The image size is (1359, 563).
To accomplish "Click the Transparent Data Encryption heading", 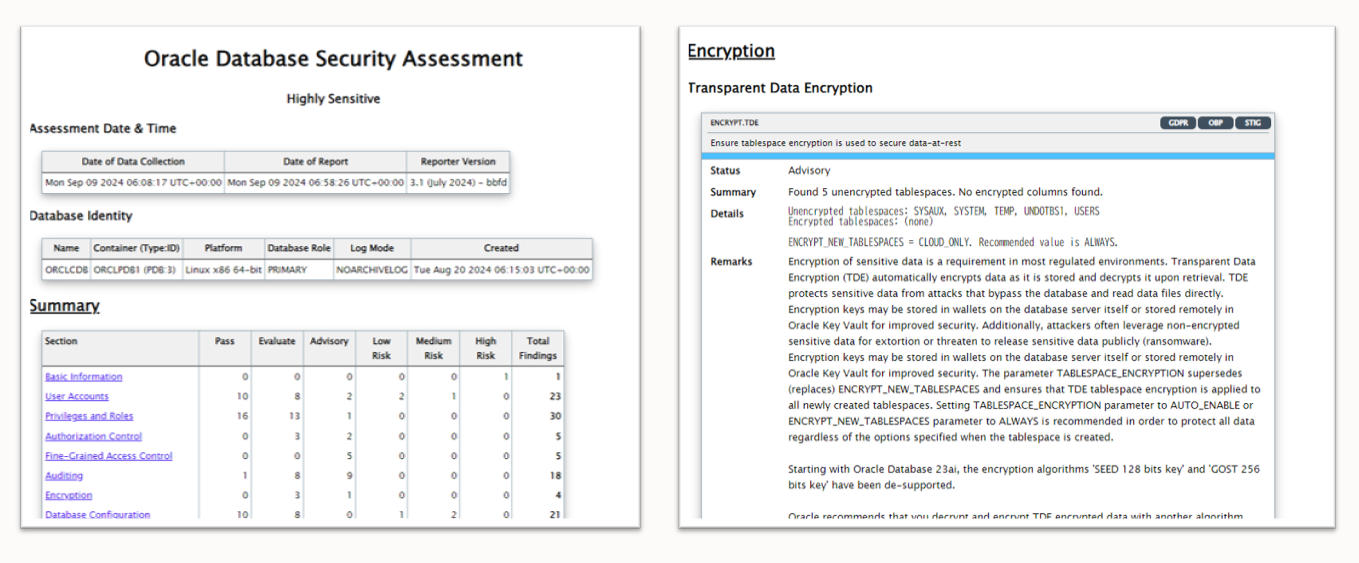I will point(780,88).
